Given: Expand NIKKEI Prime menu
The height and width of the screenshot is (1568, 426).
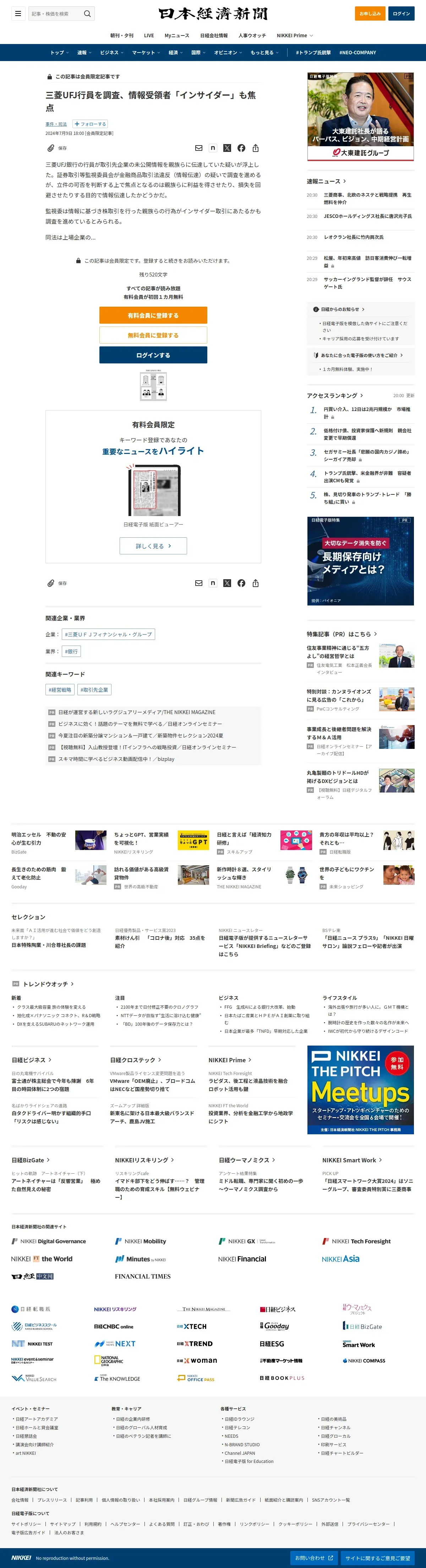Looking at the screenshot, I should pyautogui.click(x=295, y=35).
